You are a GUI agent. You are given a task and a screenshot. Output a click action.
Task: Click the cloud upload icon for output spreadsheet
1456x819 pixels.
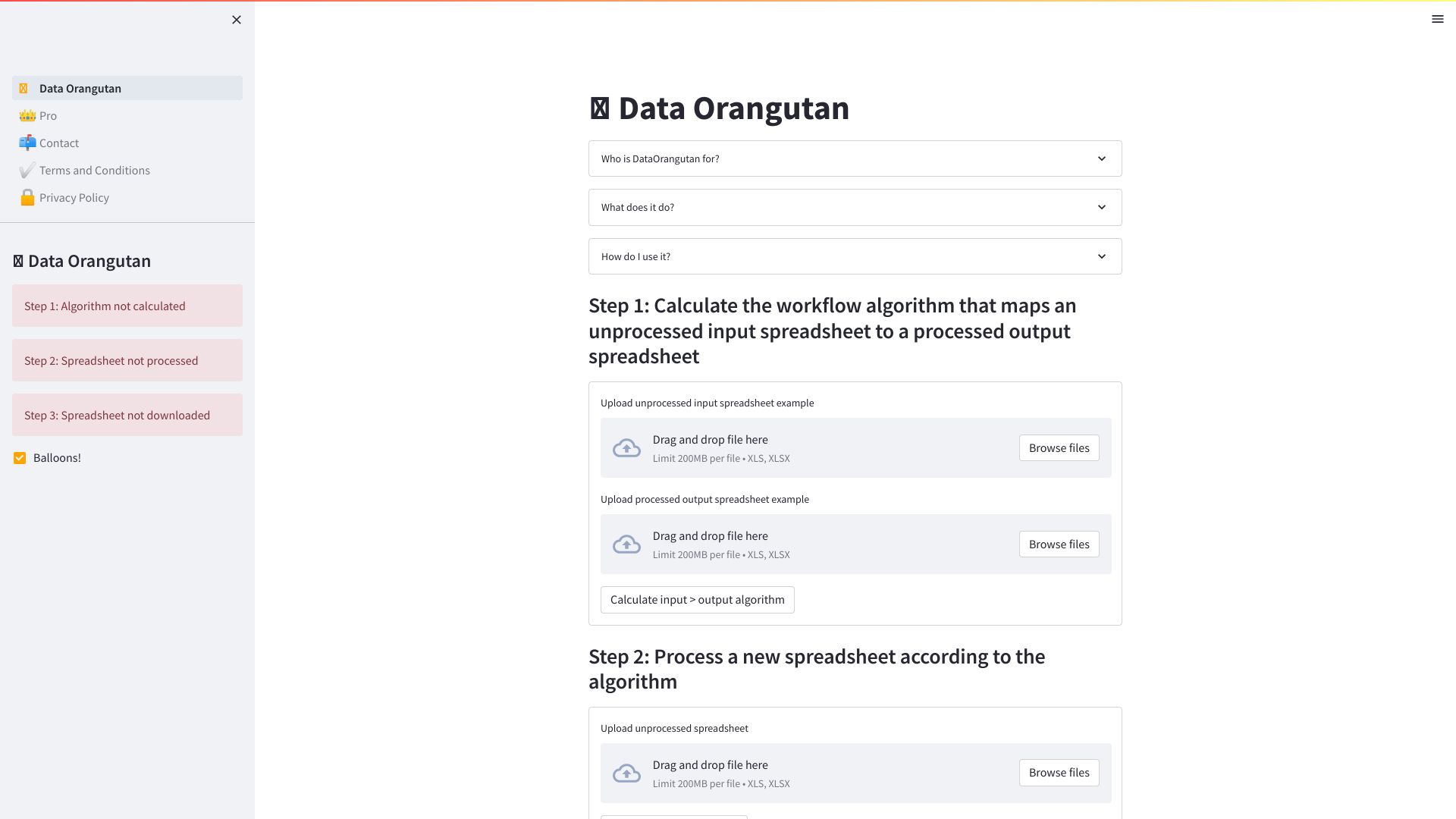(626, 544)
